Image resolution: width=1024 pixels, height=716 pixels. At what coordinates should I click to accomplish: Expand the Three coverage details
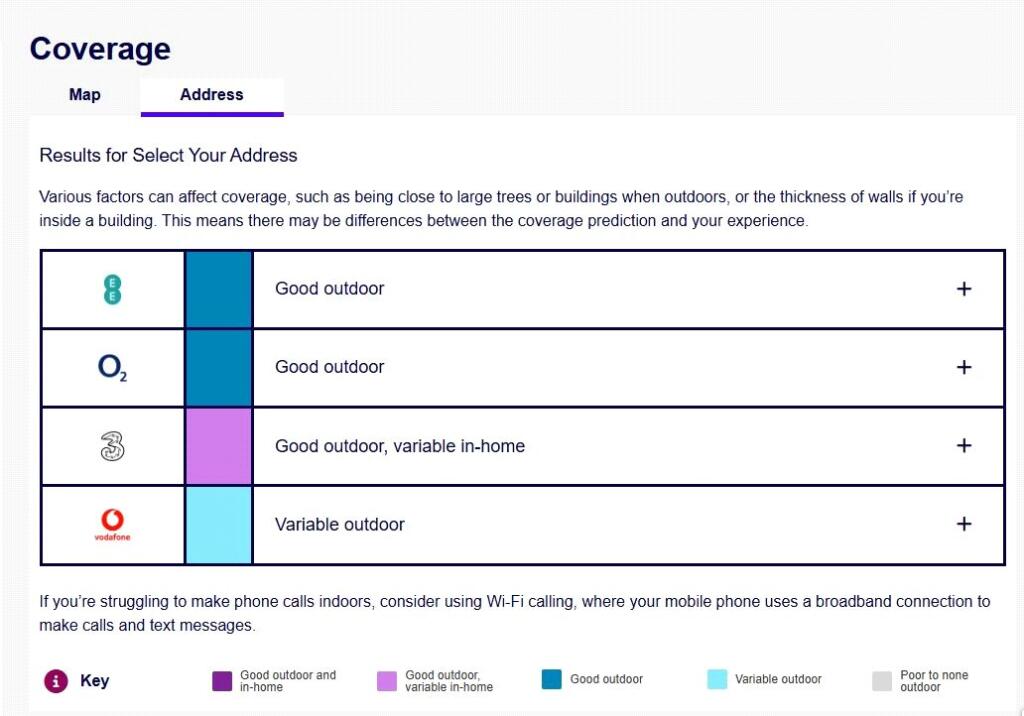[x=964, y=446]
